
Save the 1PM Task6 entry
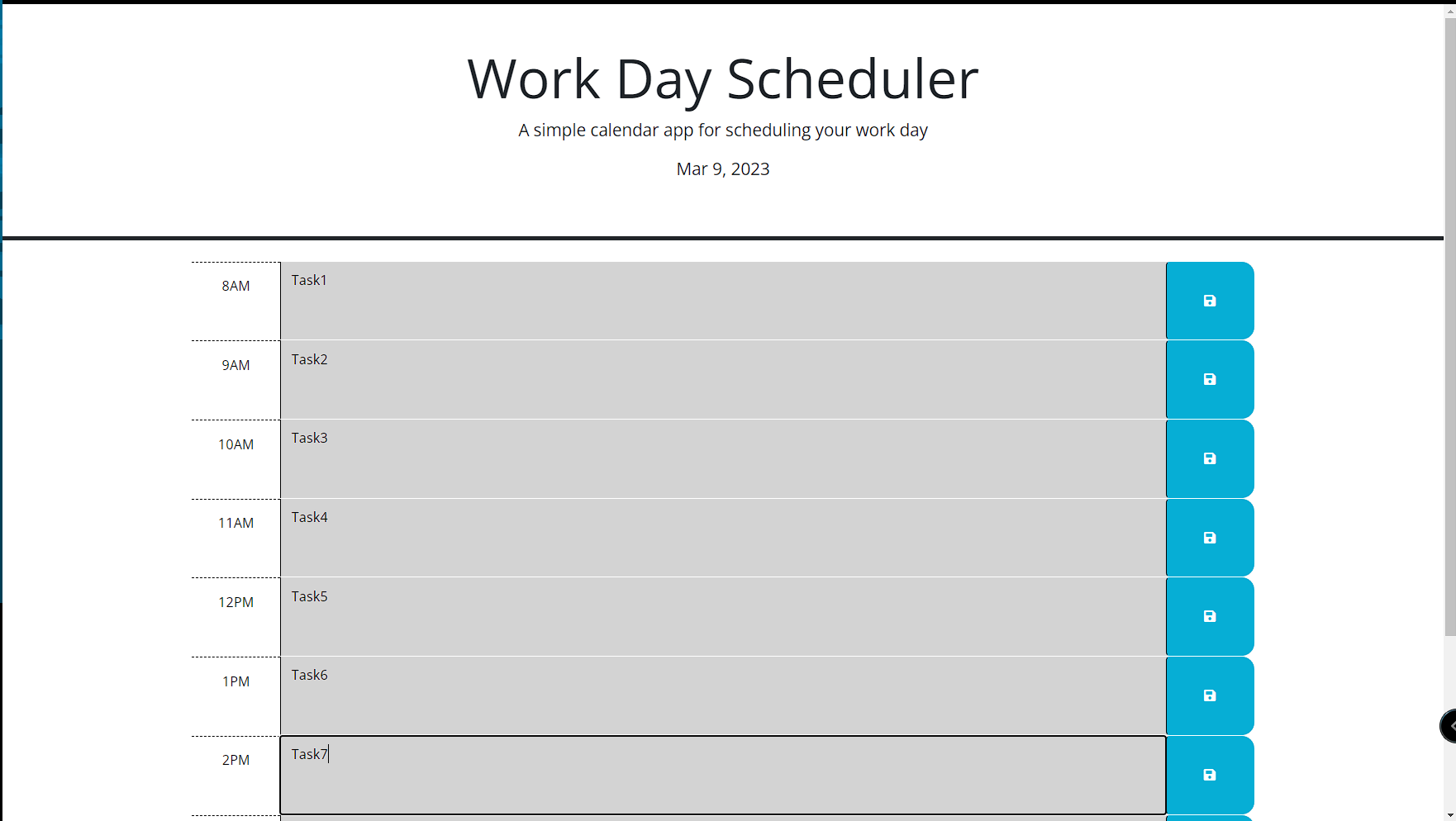[x=1209, y=695]
